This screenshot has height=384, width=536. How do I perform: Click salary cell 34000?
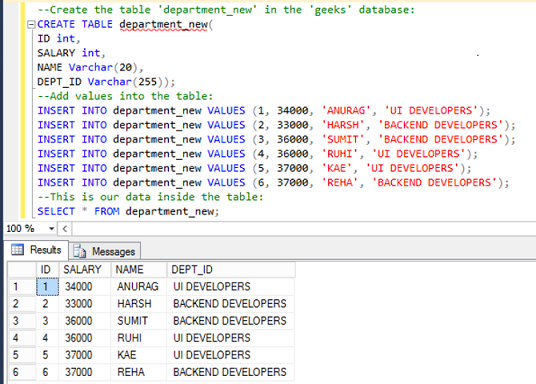point(85,287)
